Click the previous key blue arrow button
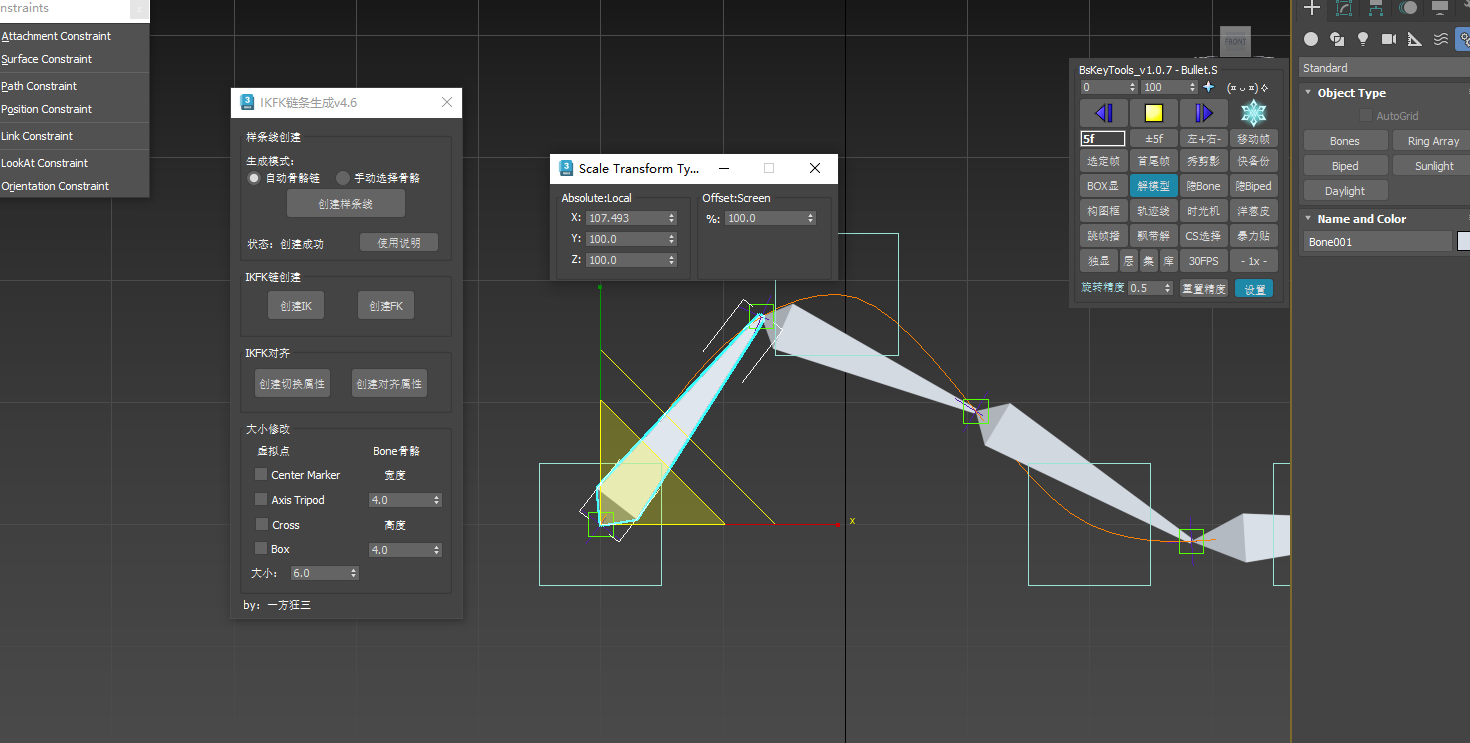The height and width of the screenshot is (743, 1470). click(x=1103, y=113)
